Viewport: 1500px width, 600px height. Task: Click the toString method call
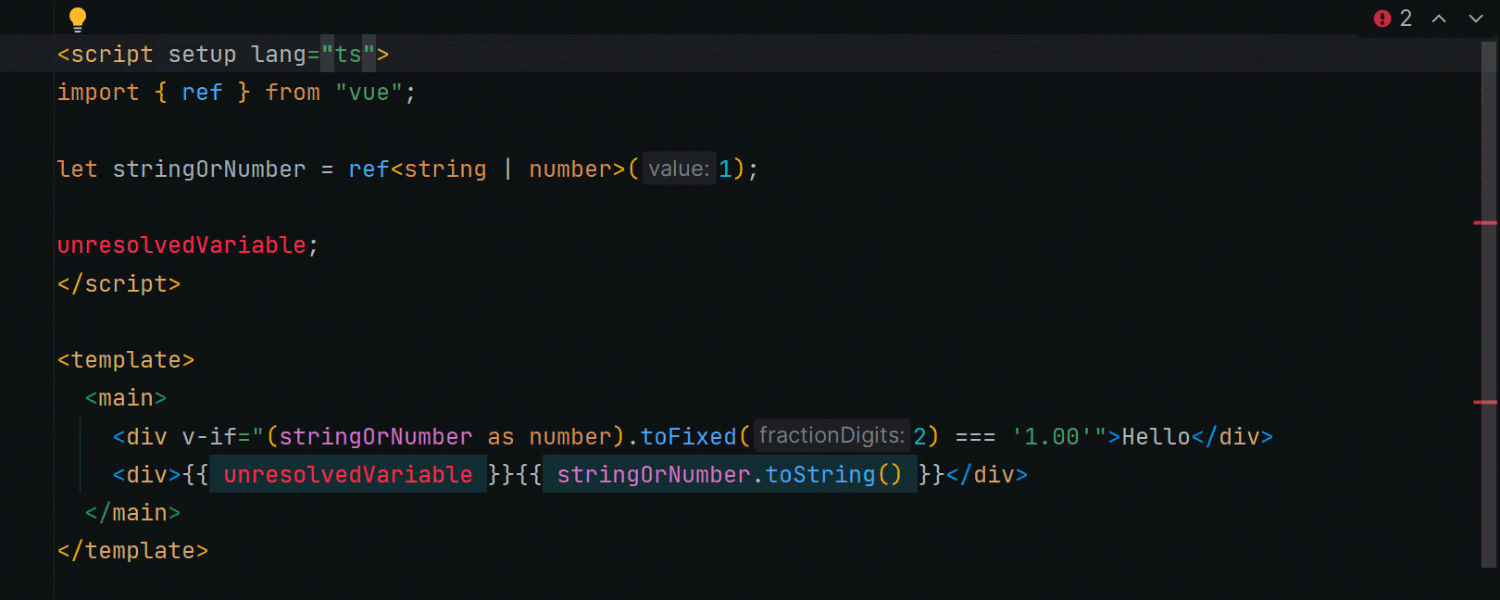click(820, 474)
